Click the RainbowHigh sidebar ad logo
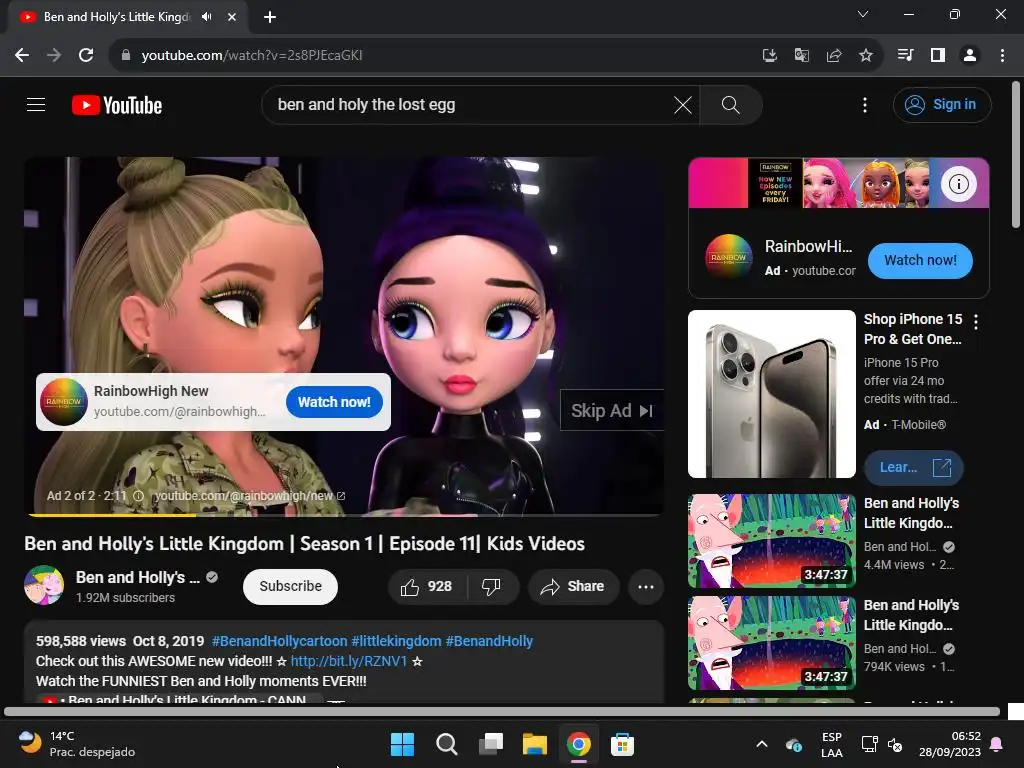The width and height of the screenshot is (1024, 768). (728, 257)
